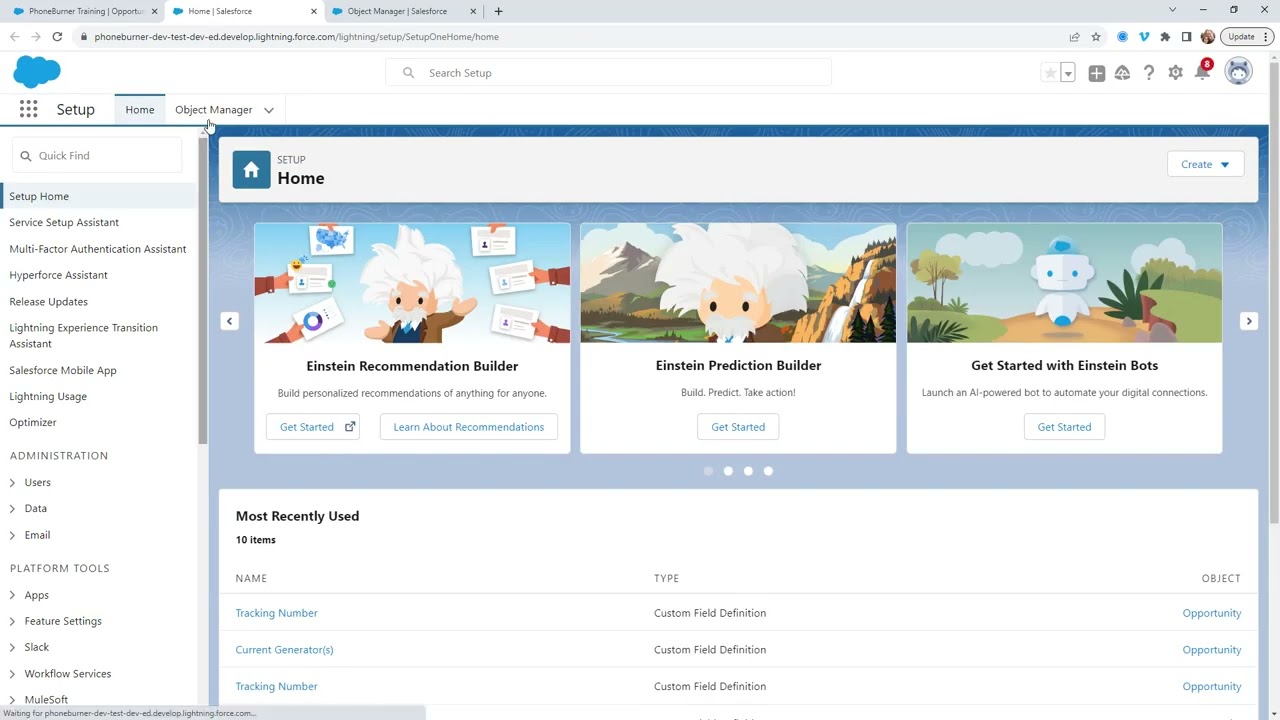Open the Object Manager tab dropdown chevron
Screen dimensions: 1280x720
(x=269, y=110)
